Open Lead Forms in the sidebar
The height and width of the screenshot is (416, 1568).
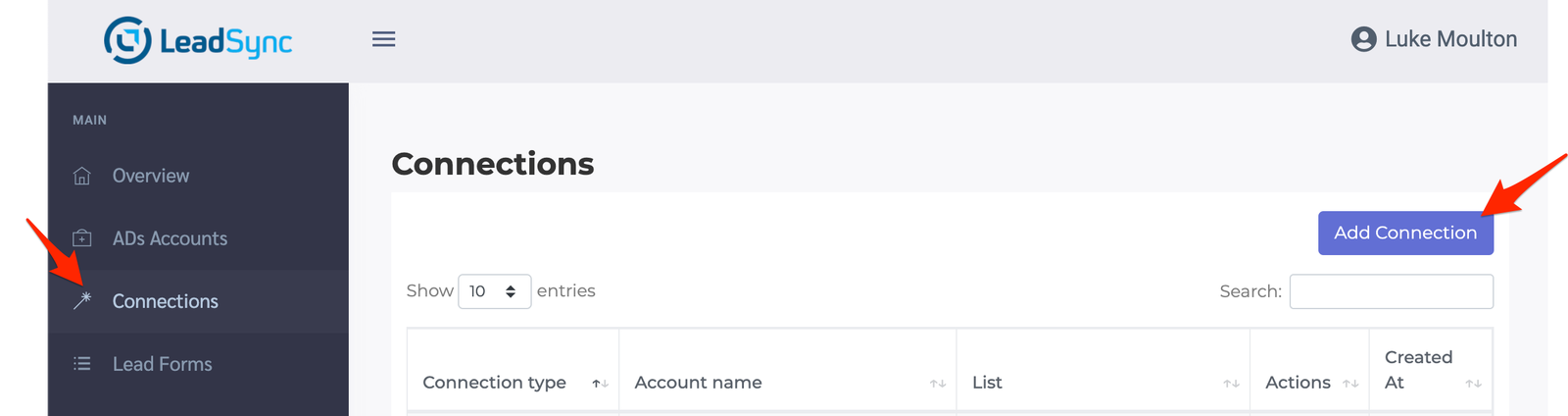tap(162, 364)
